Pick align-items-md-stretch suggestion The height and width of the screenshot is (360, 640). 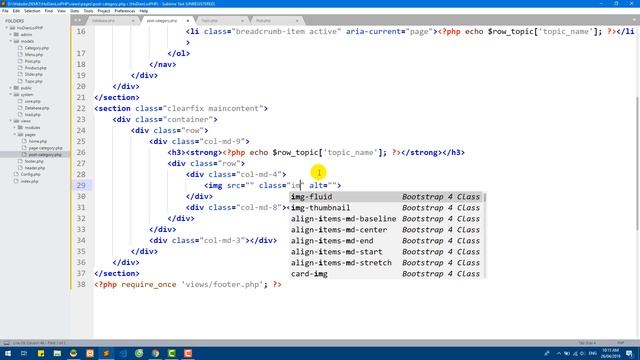(x=386, y=263)
